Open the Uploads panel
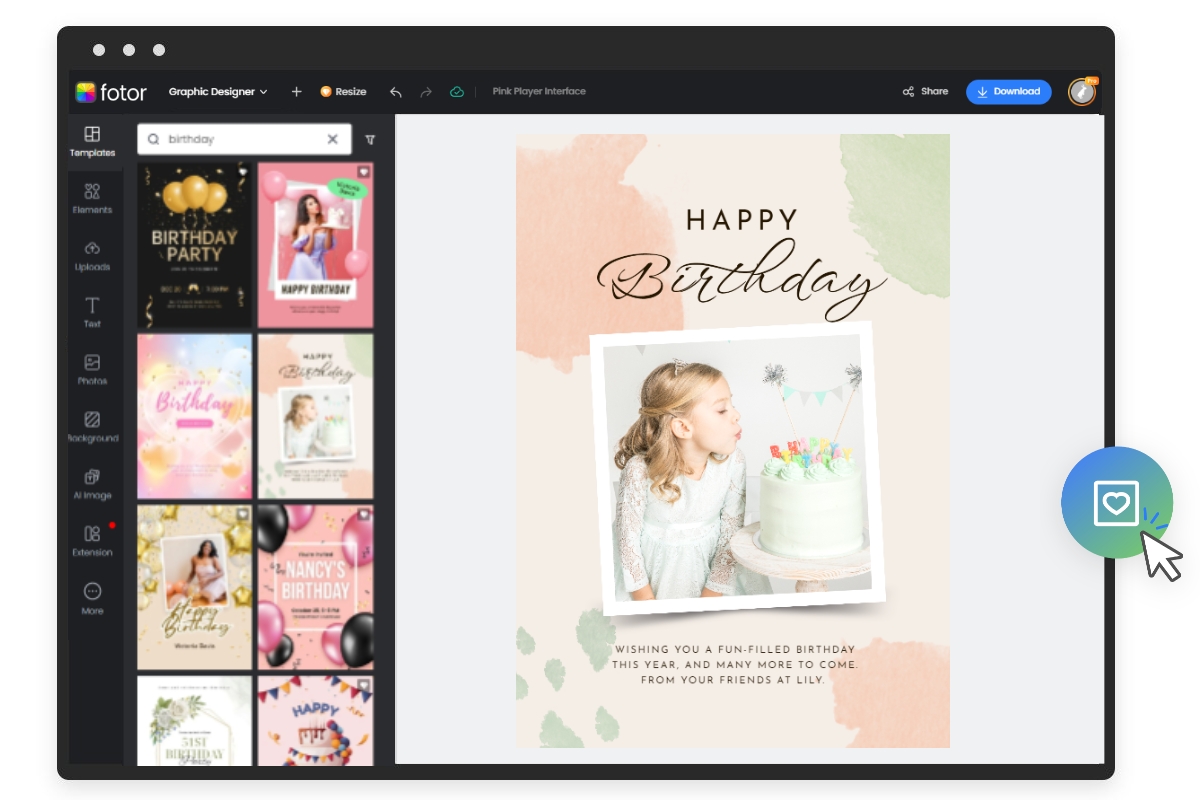Image resolution: width=1200 pixels, height=800 pixels. pos(94,254)
